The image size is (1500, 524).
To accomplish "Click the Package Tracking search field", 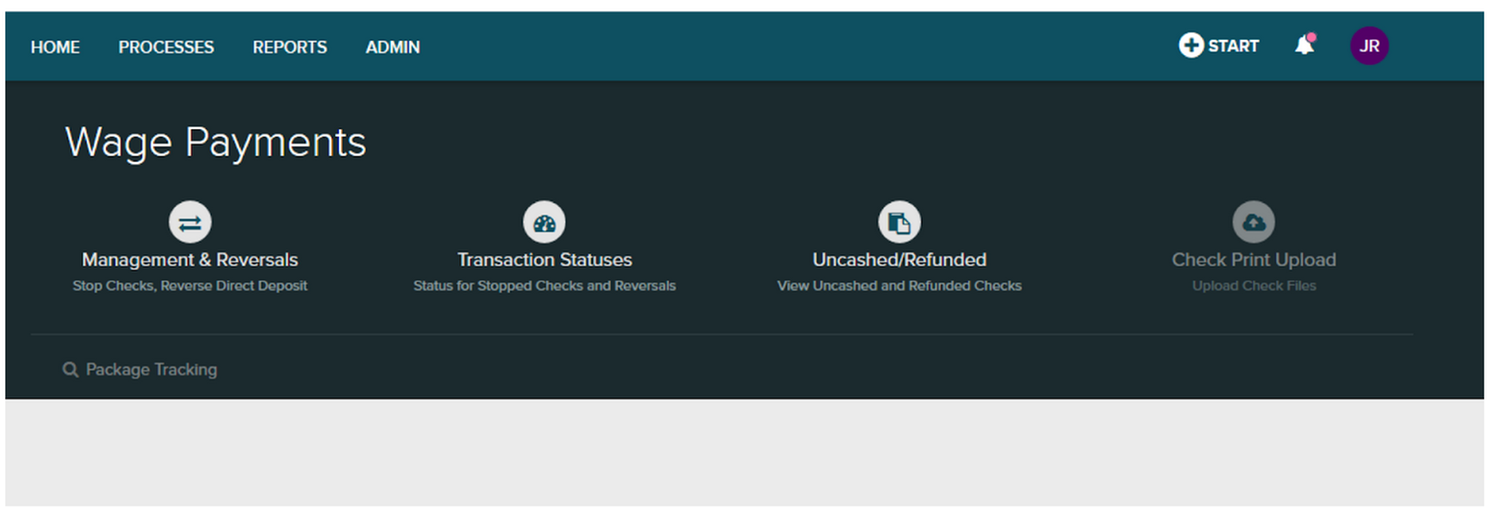I will pyautogui.click(x=151, y=370).
